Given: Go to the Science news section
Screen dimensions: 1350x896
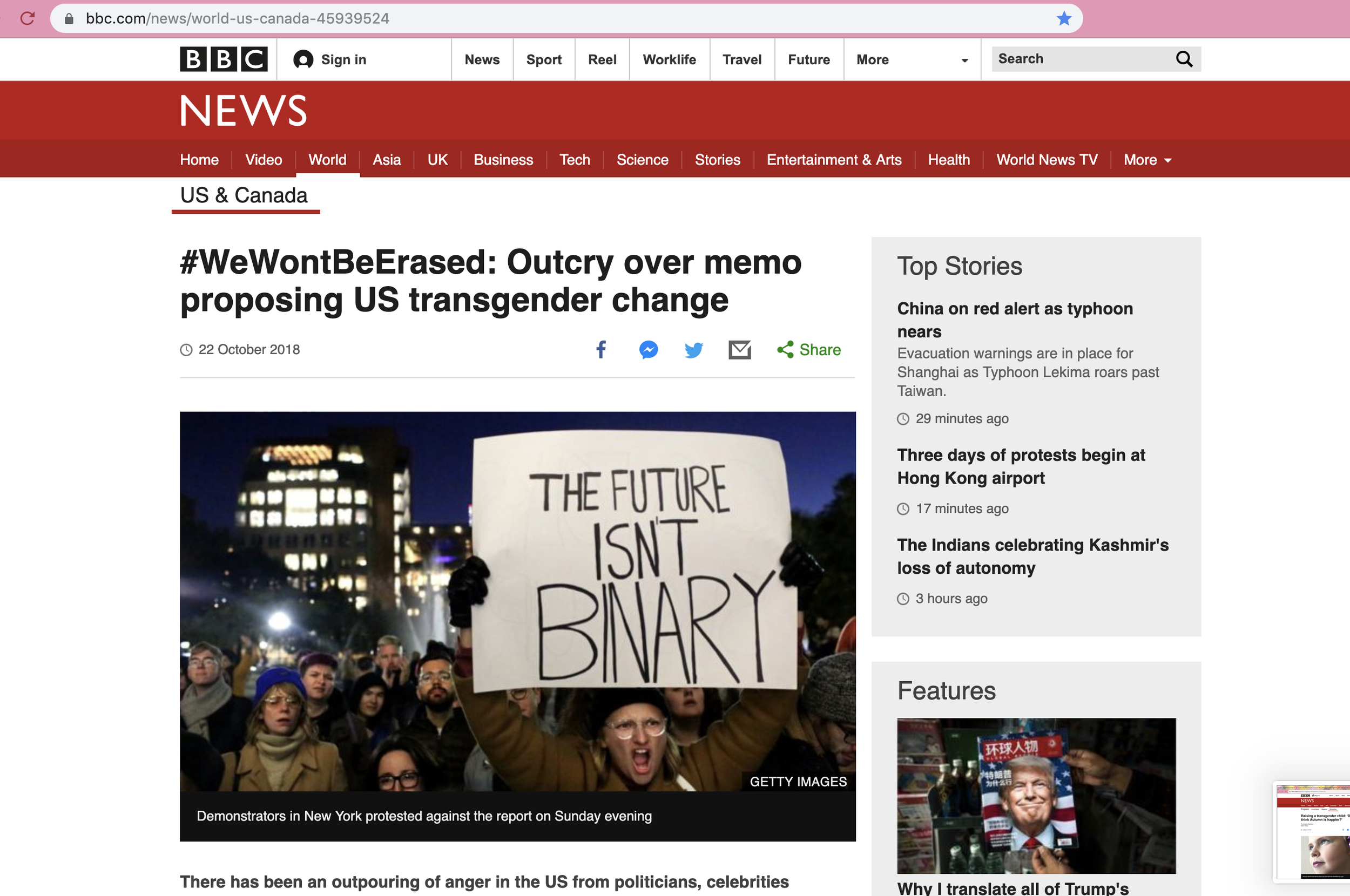Looking at the screenshot, I should pyautogui.click(x=643, y=159).
